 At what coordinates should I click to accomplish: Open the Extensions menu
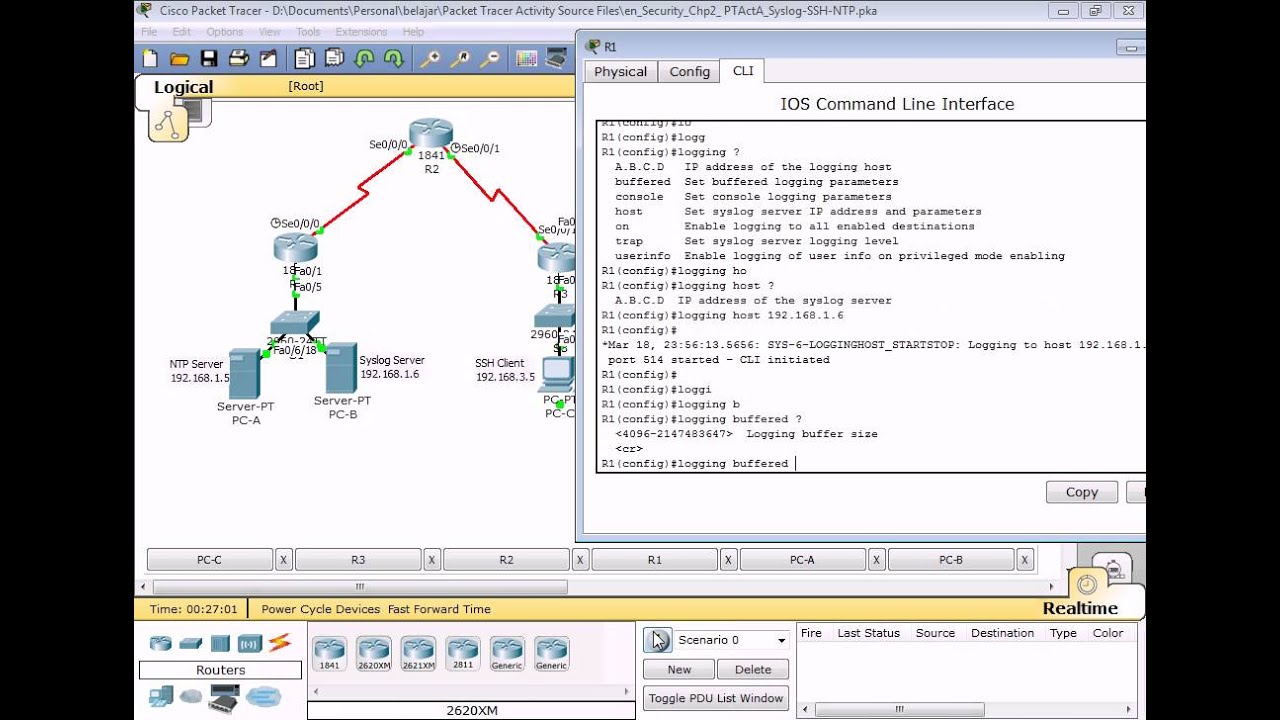(361, 32)
